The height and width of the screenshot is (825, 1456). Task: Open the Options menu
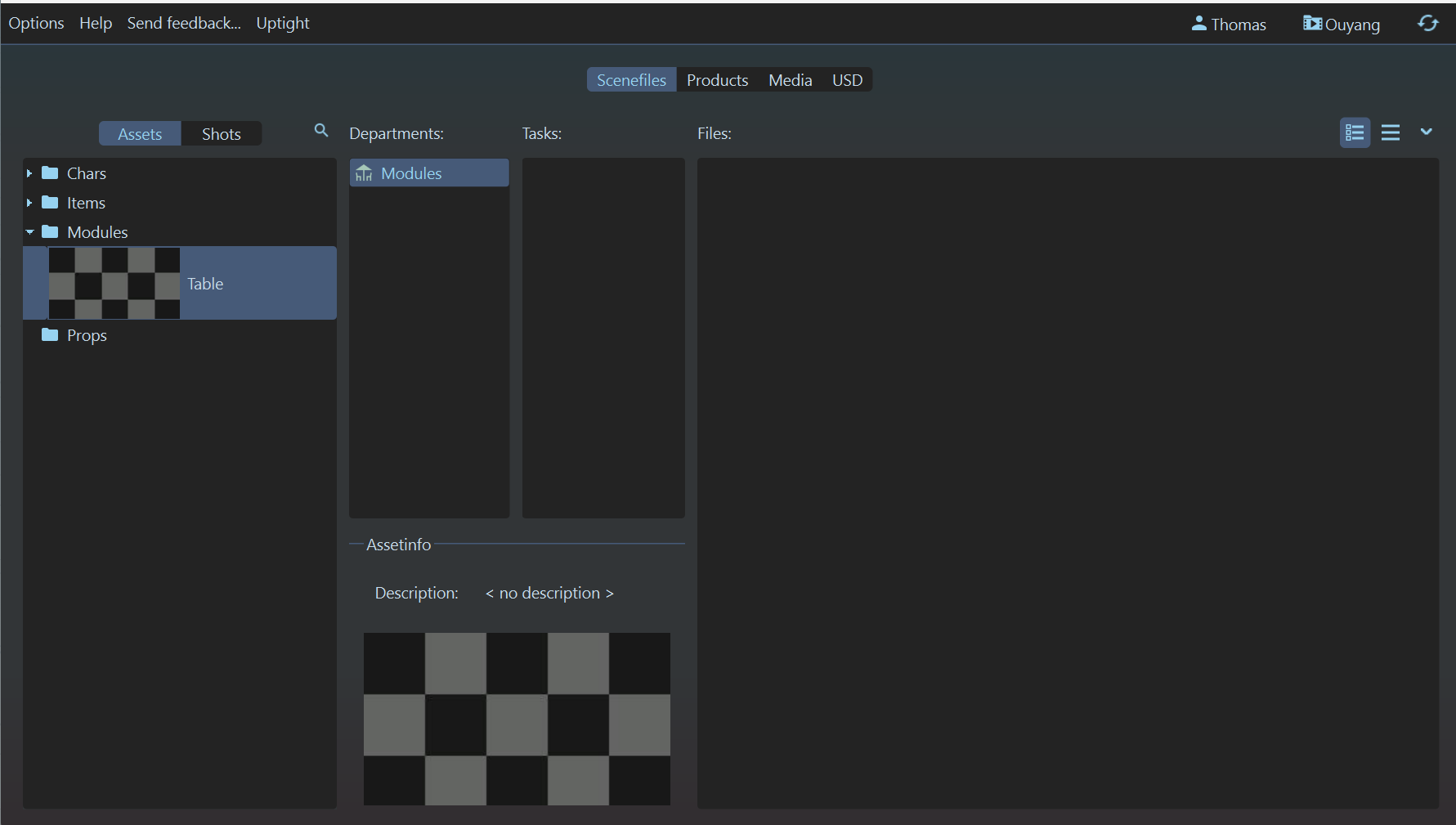pyautogui.click(x=36, y=23)
